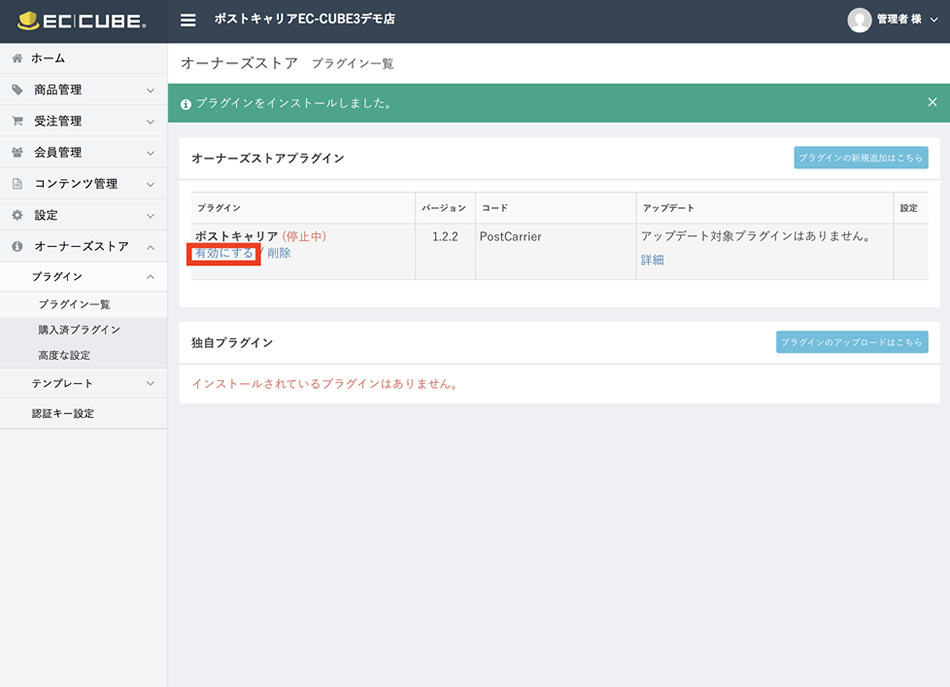950x687 pixels.
Task: Click the オーナーズストアプラグイン section heading
Action: point(268,158)
